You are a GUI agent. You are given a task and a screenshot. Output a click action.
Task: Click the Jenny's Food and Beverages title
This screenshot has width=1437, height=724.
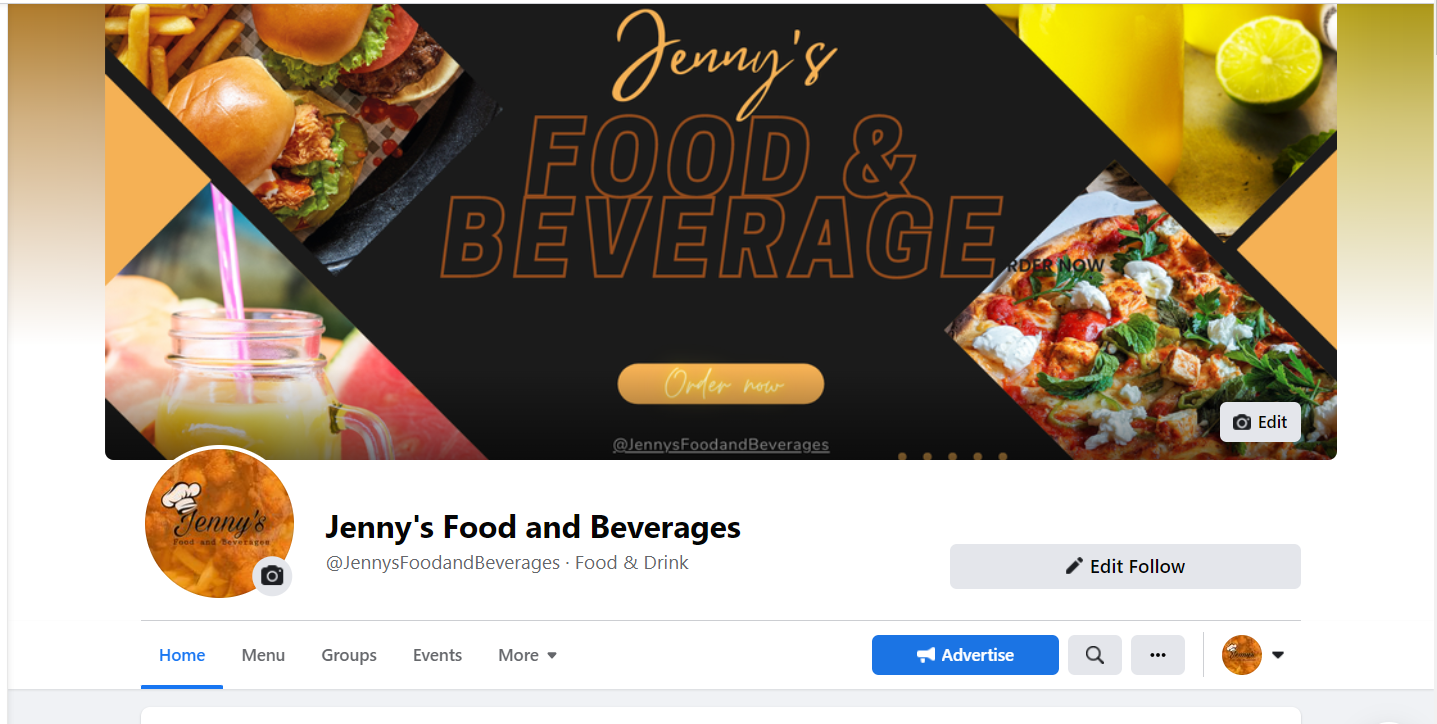[533, 526]
